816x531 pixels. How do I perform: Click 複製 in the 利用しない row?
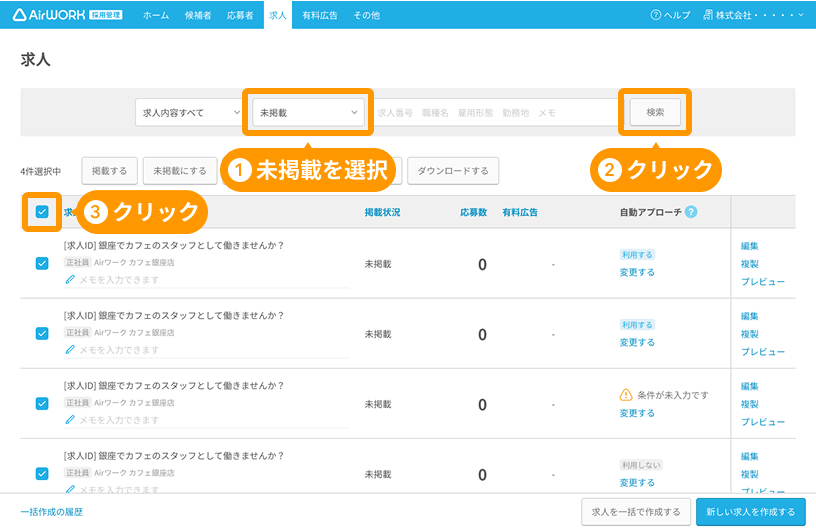point(750,474)
